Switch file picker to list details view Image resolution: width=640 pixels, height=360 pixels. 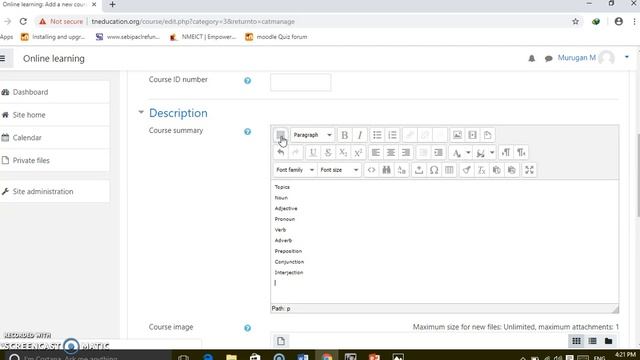pyautogui.click(x=592, y=341)
